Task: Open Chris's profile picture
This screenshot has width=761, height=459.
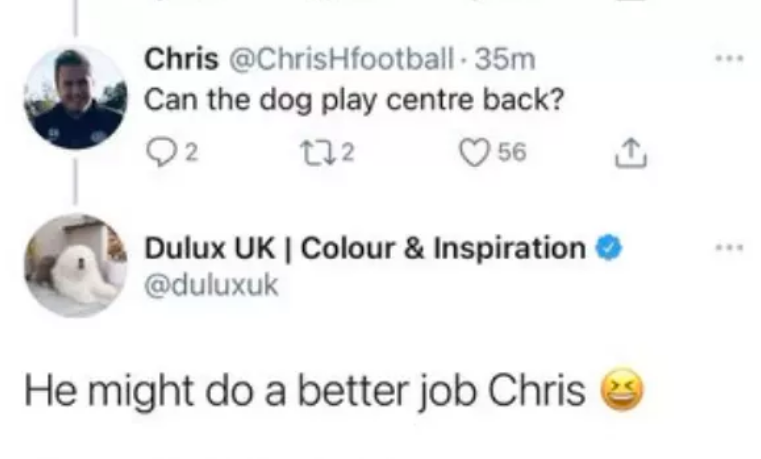Action: [x=75, y=97]
